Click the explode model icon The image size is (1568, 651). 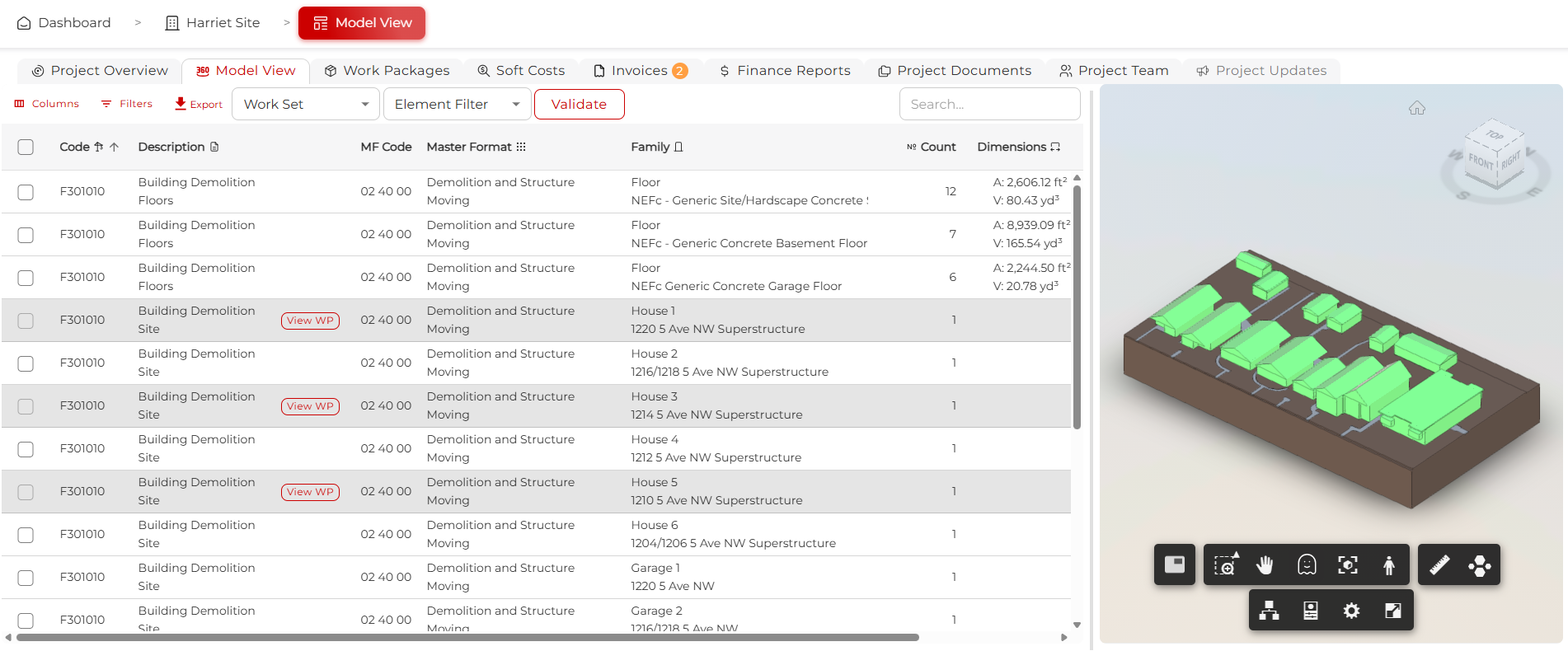click(x=1480, y=564)
